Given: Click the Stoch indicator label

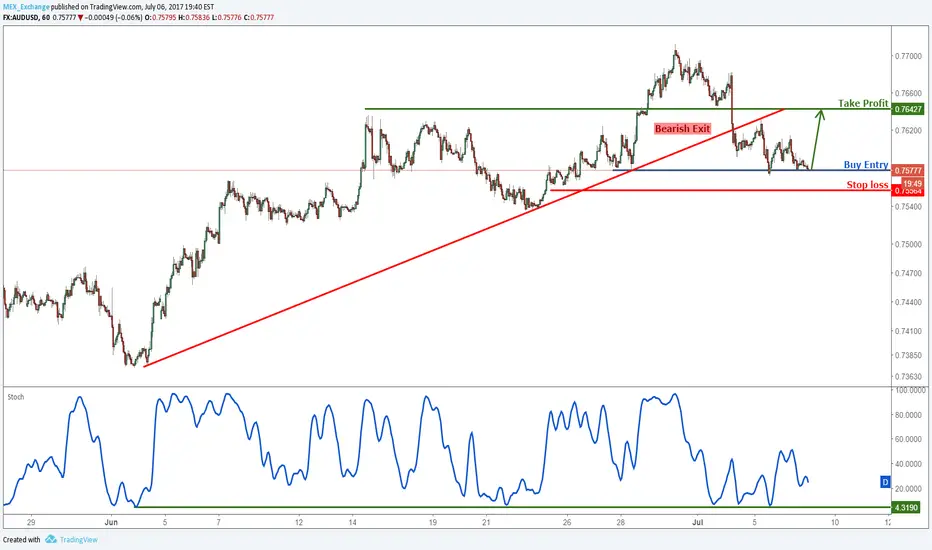Looking at the screenshot, I should click(16, 397).
